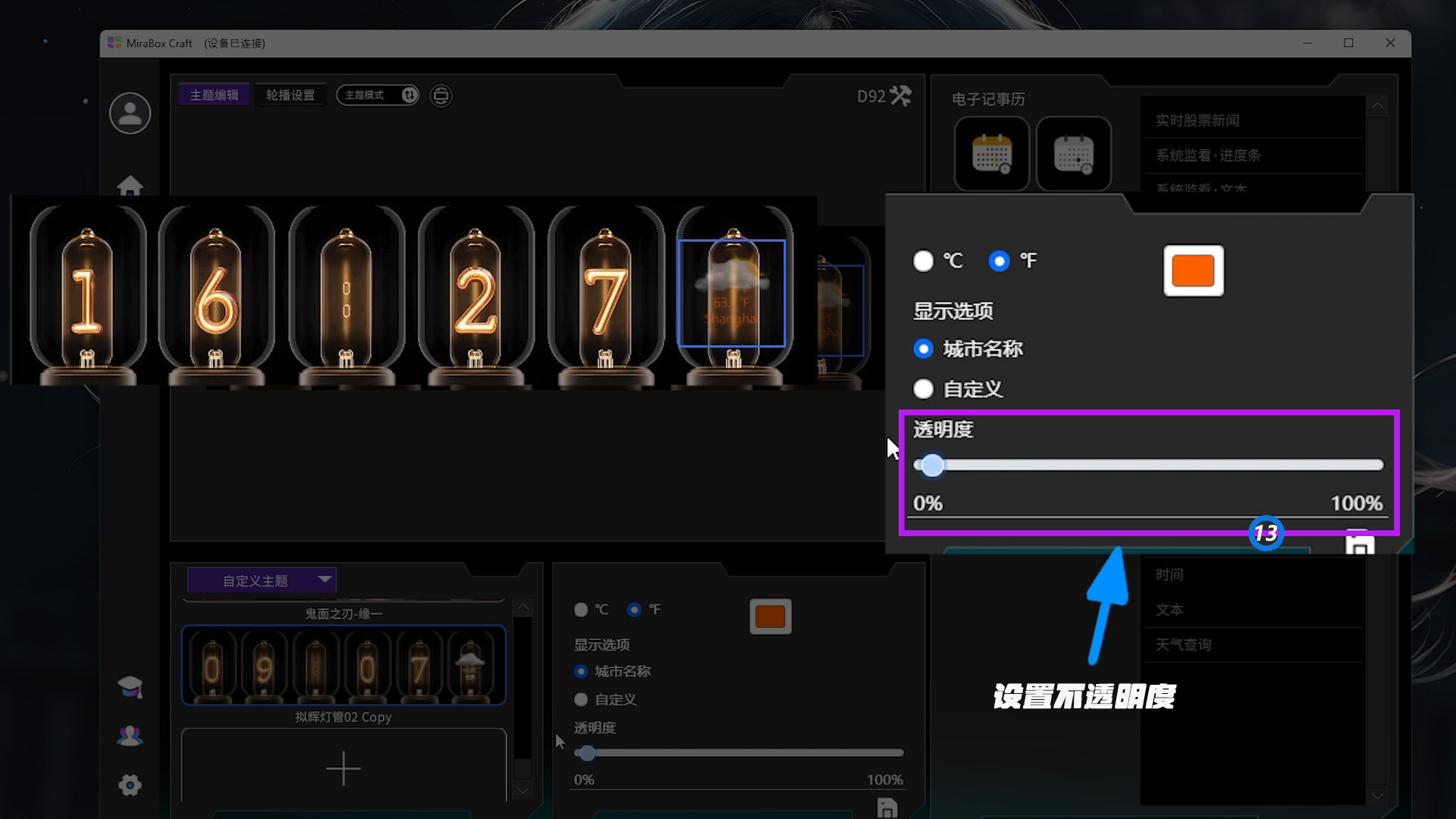The height and width of the screenshot is (819, 1456).
Task: Select 城市名称 in the enlarged settings popup
Action: click(923, 349)
